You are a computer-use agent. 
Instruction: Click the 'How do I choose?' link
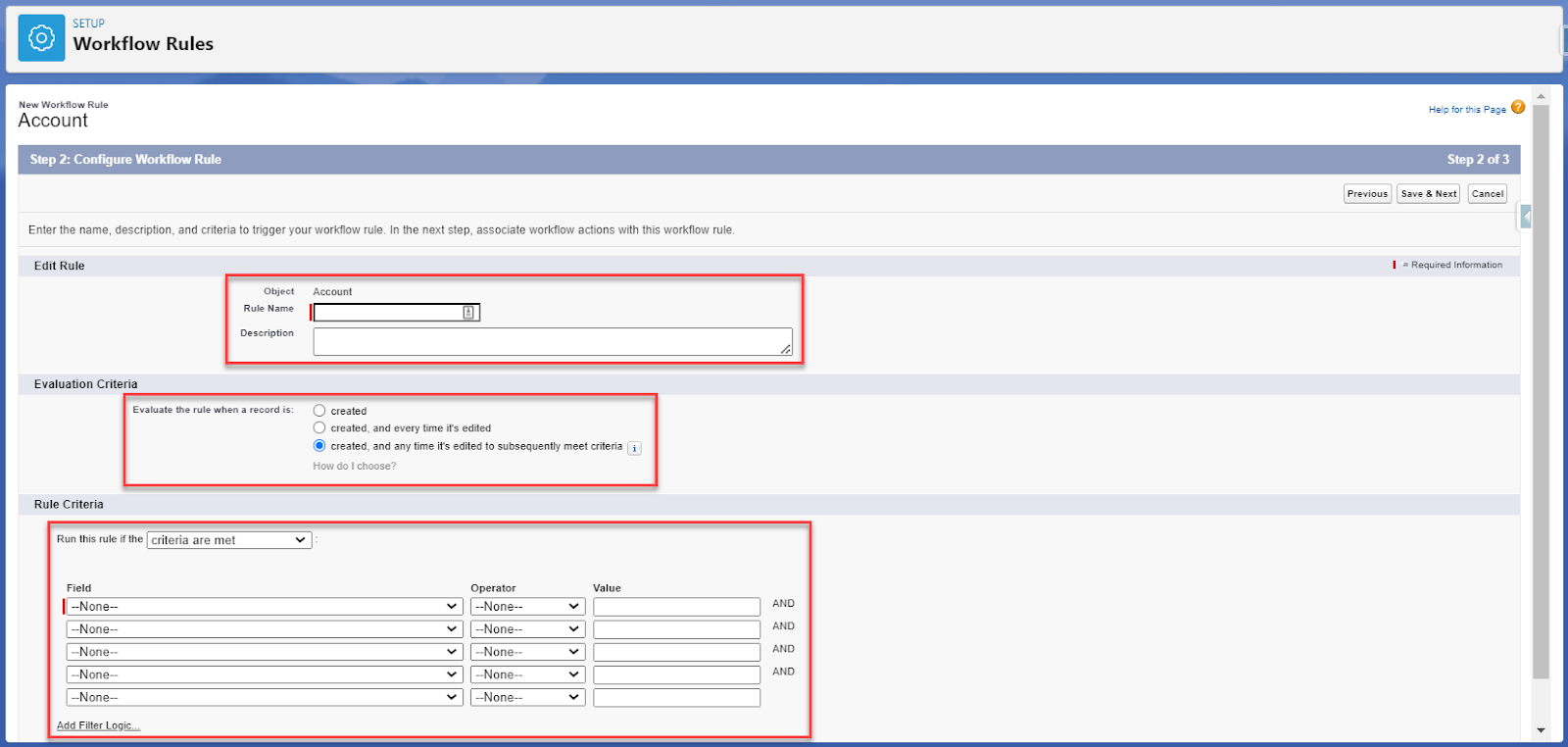[x=355, y=467]
